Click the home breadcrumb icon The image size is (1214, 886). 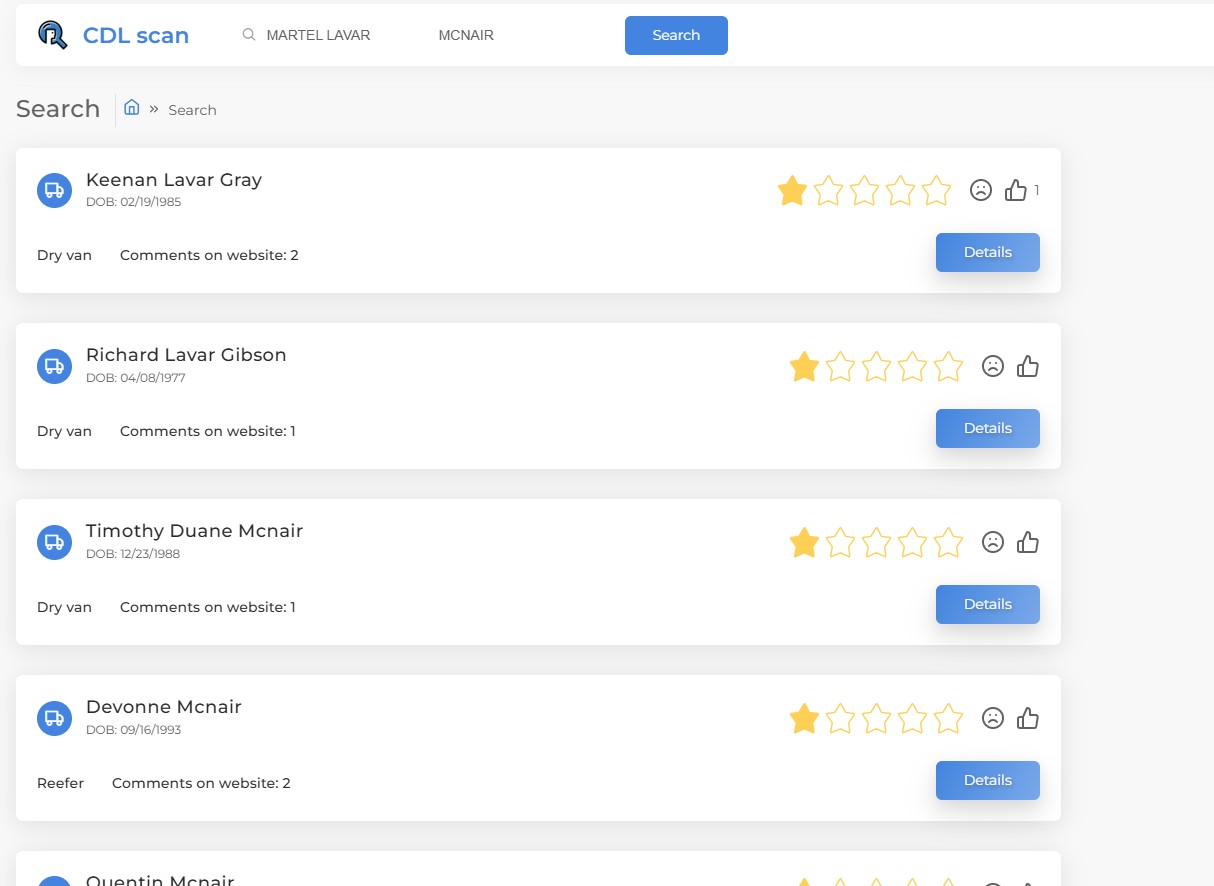(131, 108)
